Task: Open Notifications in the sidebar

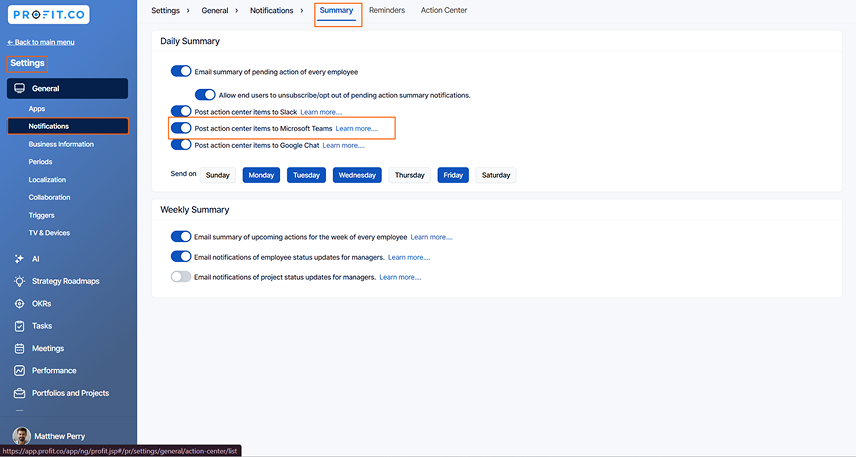Action: [68, 126]
